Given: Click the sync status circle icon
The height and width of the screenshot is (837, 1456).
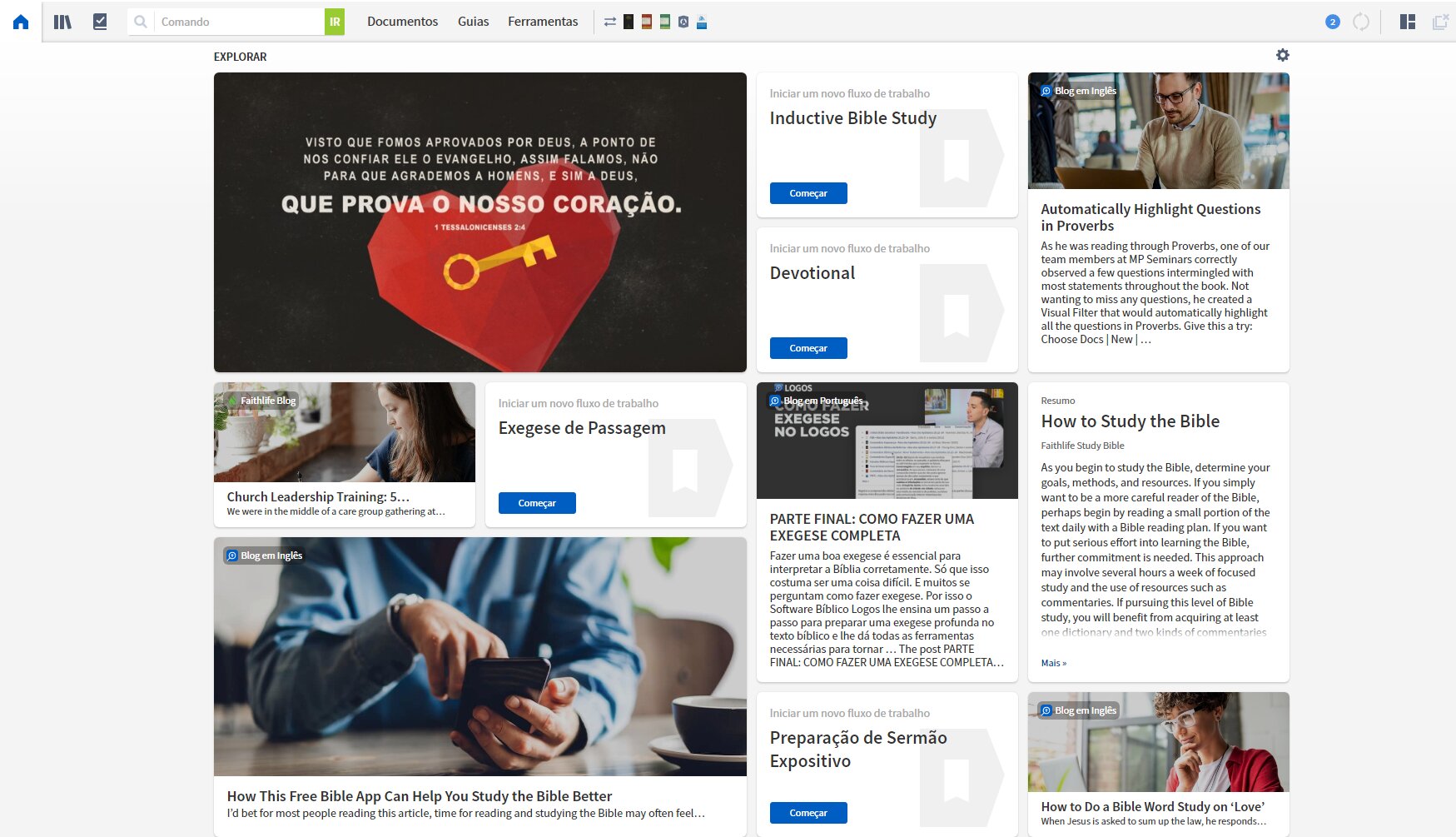Looking at the screenshot, I should pyautogui.click(x=1361, y=22).
